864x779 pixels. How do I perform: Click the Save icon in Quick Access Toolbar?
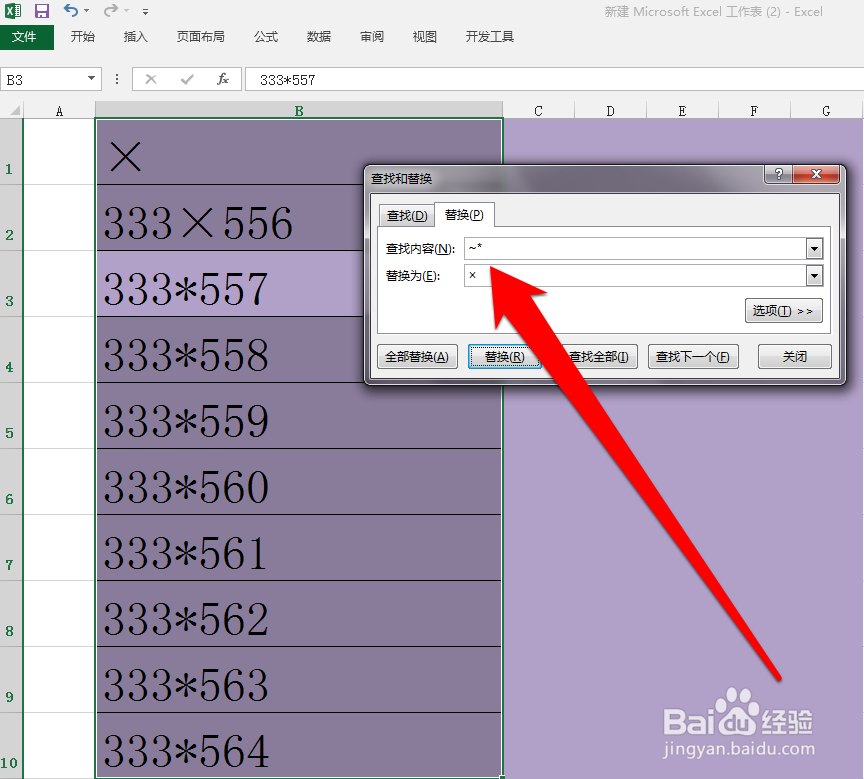pos(40,10)
